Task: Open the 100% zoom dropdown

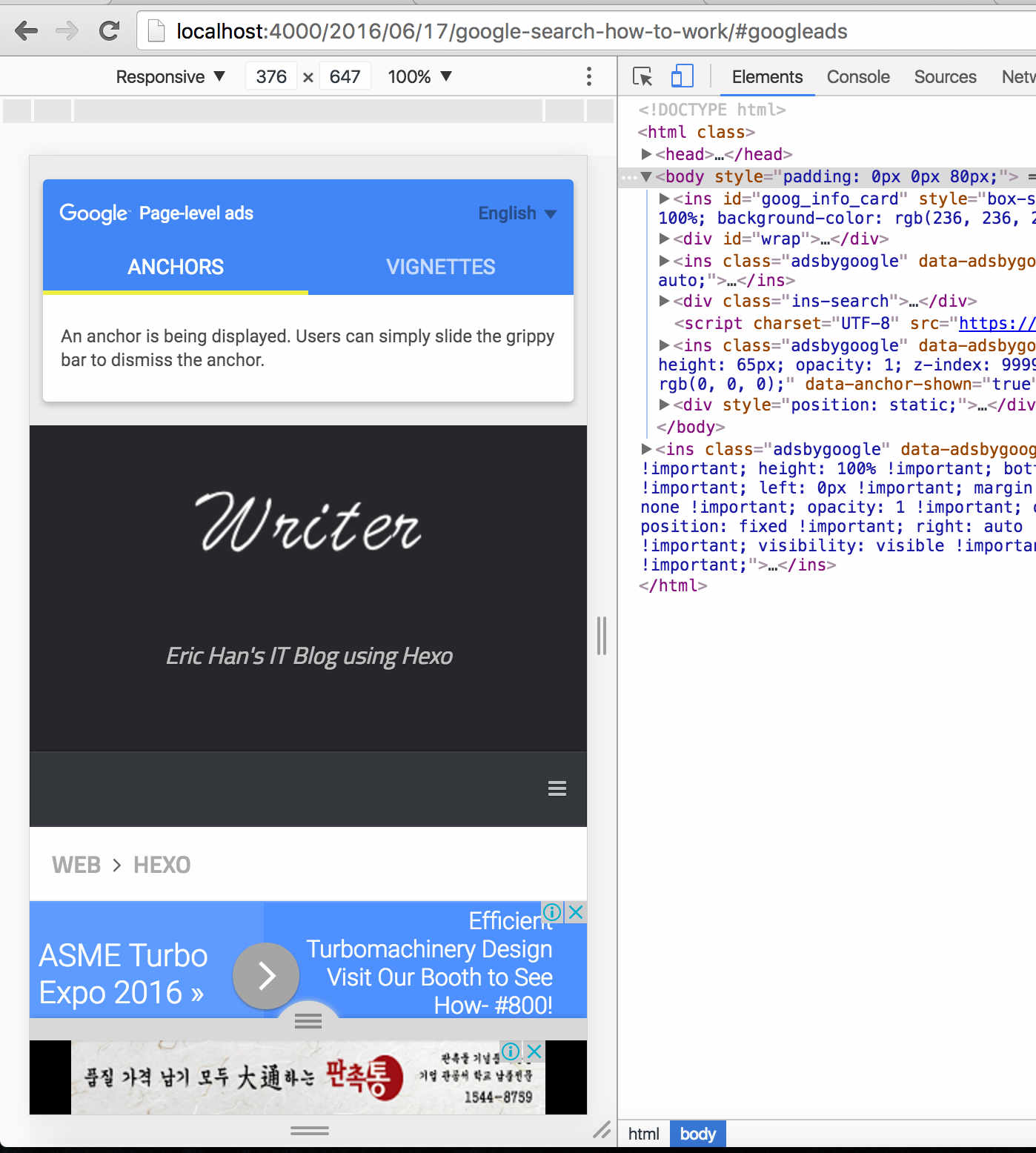Action: click(419, 77)
